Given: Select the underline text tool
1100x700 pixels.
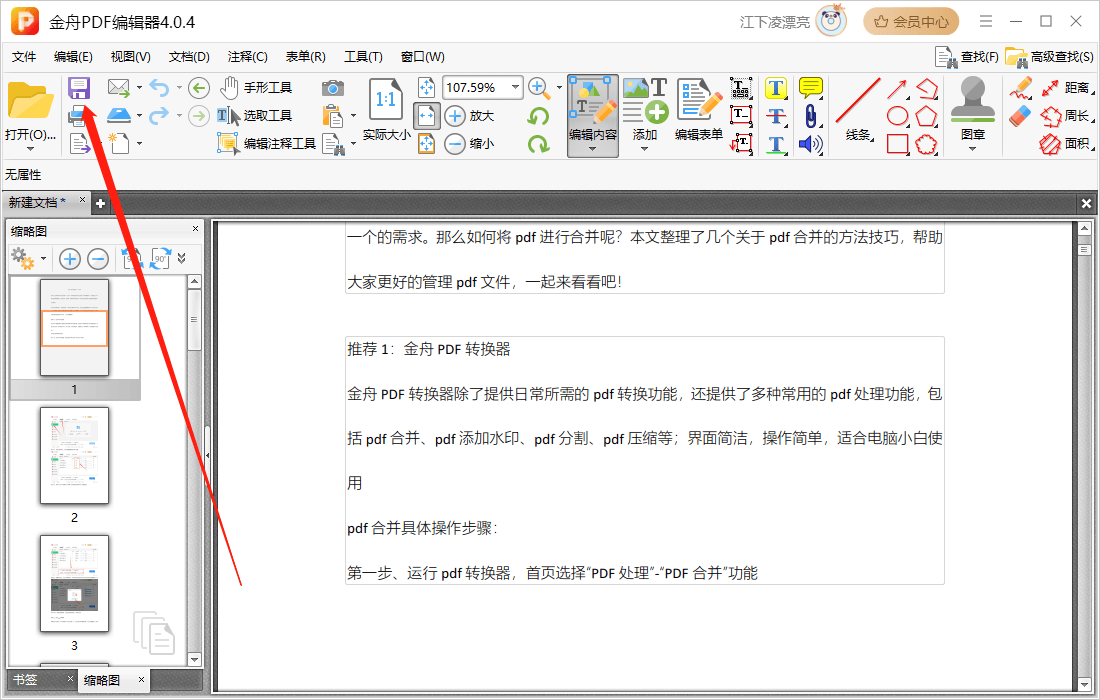Looking at the screenshot, I should pos(776,144).
